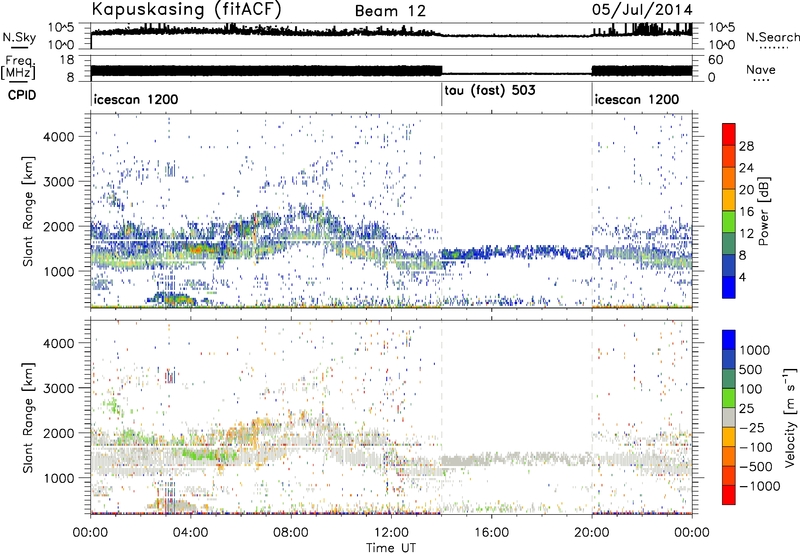Click the 2000 km tick label on power panel

[x=58, y=226]
